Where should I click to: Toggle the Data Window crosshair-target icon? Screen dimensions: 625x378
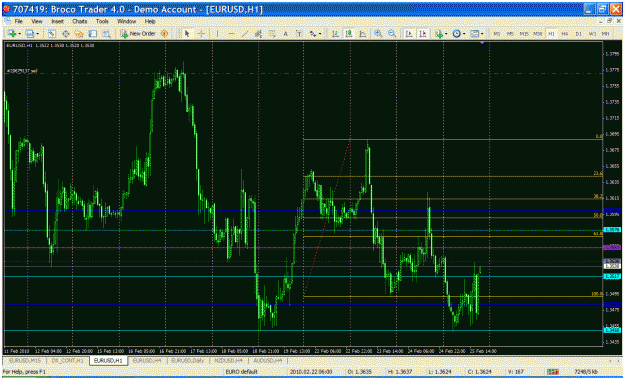click(65, 34)
